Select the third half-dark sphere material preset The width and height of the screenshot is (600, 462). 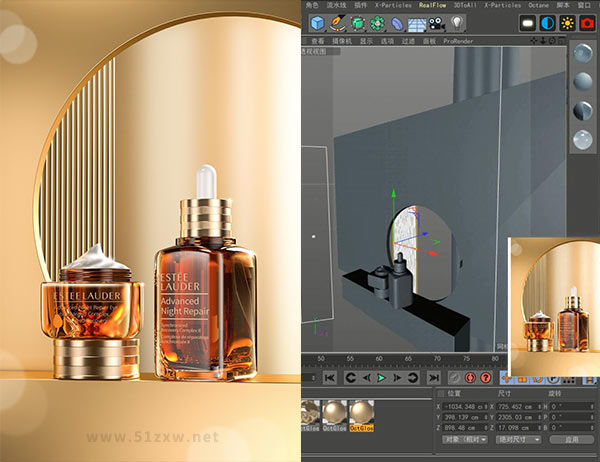pyautogui.click(x=583, y=110)
